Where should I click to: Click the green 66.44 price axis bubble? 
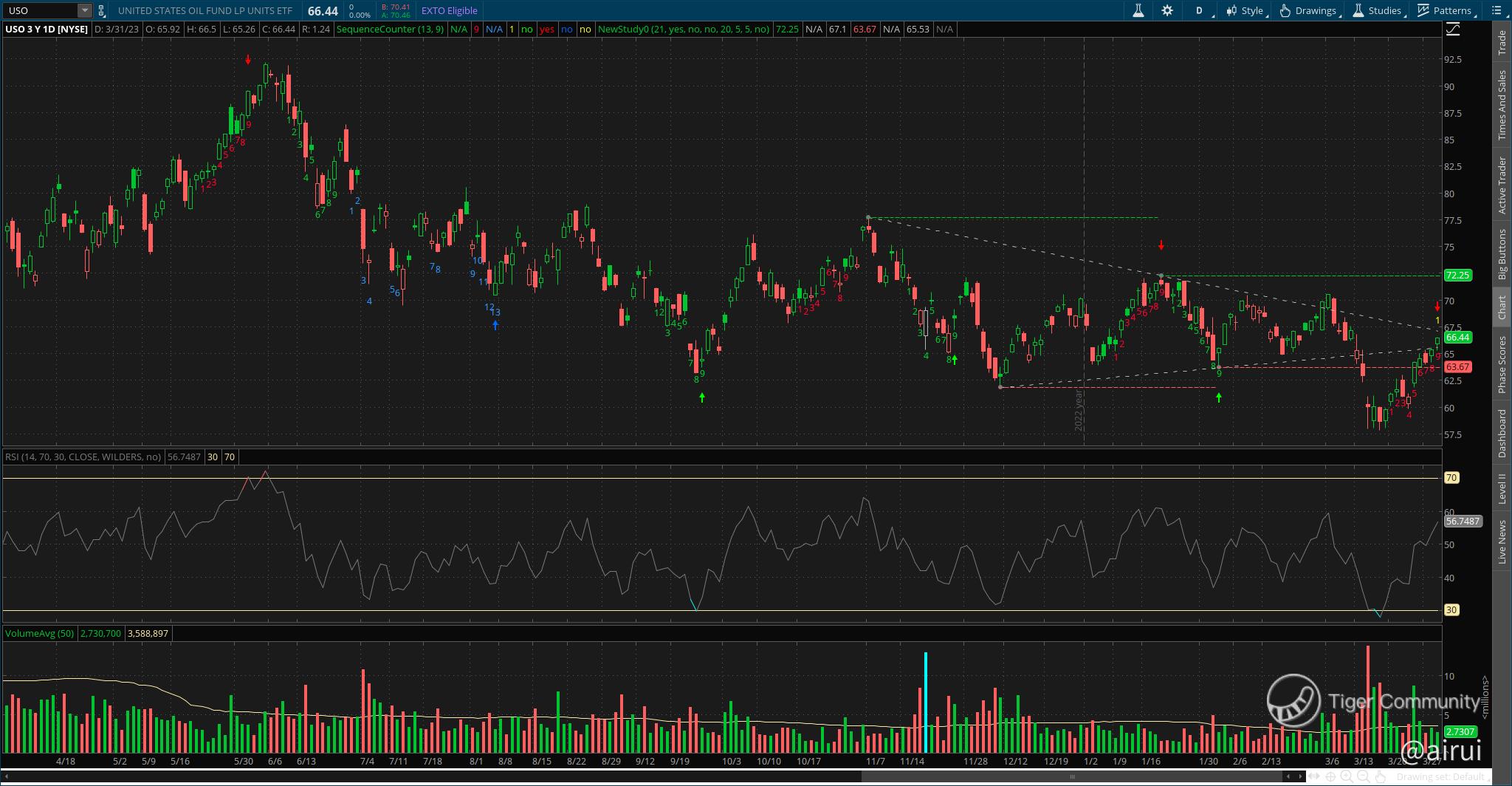coord(1457,337)
